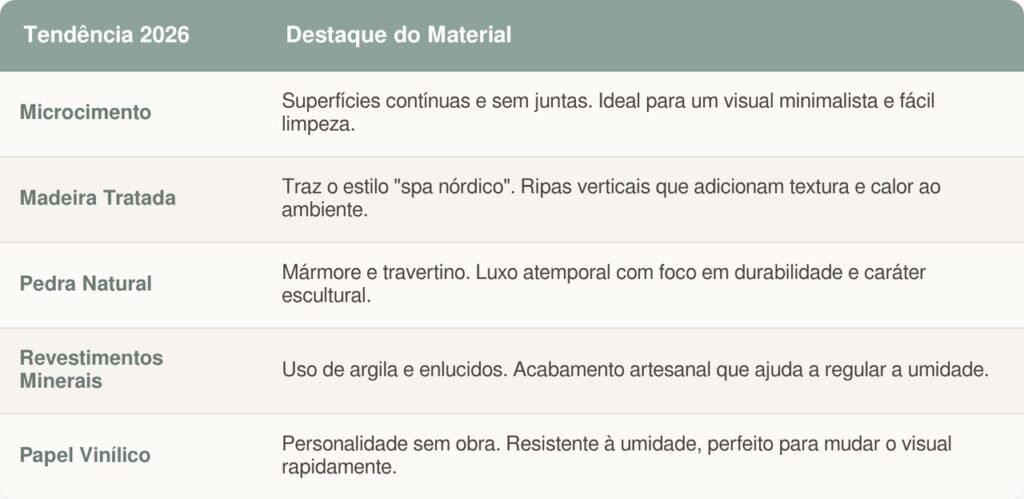
Task: Select the Microcimento row label
Action: 86,112
